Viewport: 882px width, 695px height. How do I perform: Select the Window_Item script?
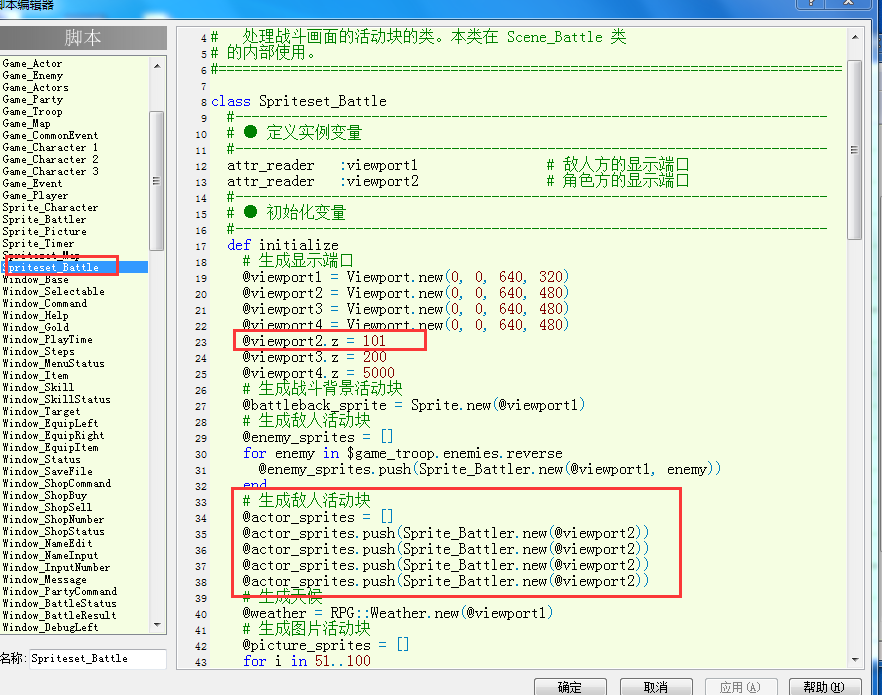coord(35,375)
